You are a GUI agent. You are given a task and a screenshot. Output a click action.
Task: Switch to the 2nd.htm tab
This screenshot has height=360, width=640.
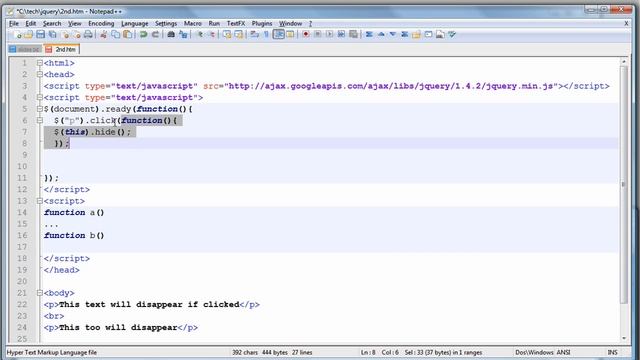62,49
